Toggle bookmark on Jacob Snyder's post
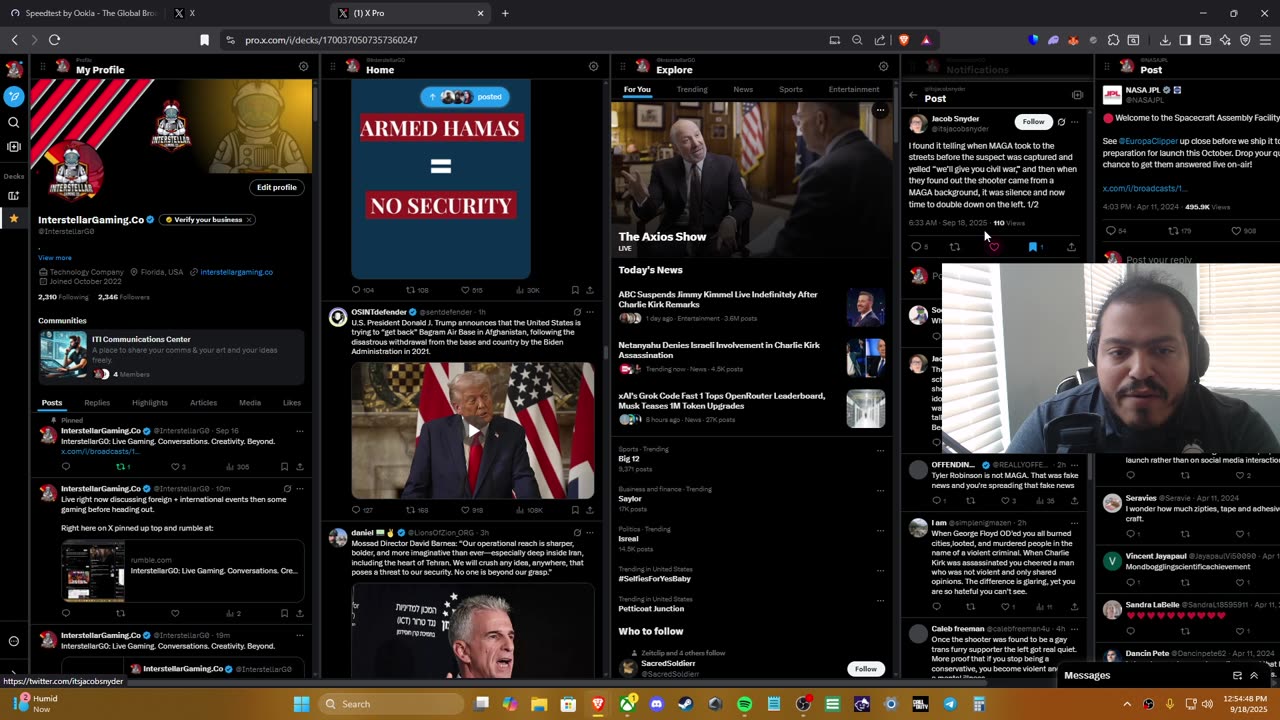Image resolution: width=1280 pixels, height=720 pixels. [x=1033, y=247]
